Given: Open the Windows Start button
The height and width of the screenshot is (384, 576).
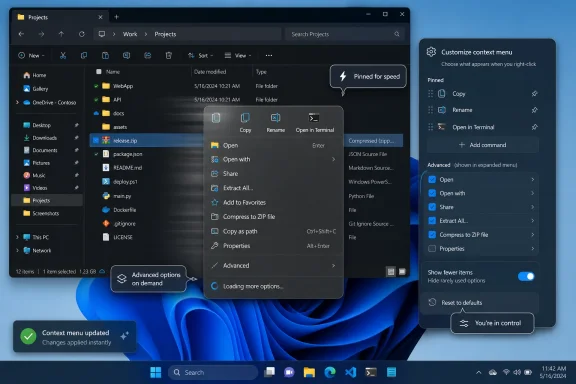Looking at the screenshot, I should coord(156,373).
